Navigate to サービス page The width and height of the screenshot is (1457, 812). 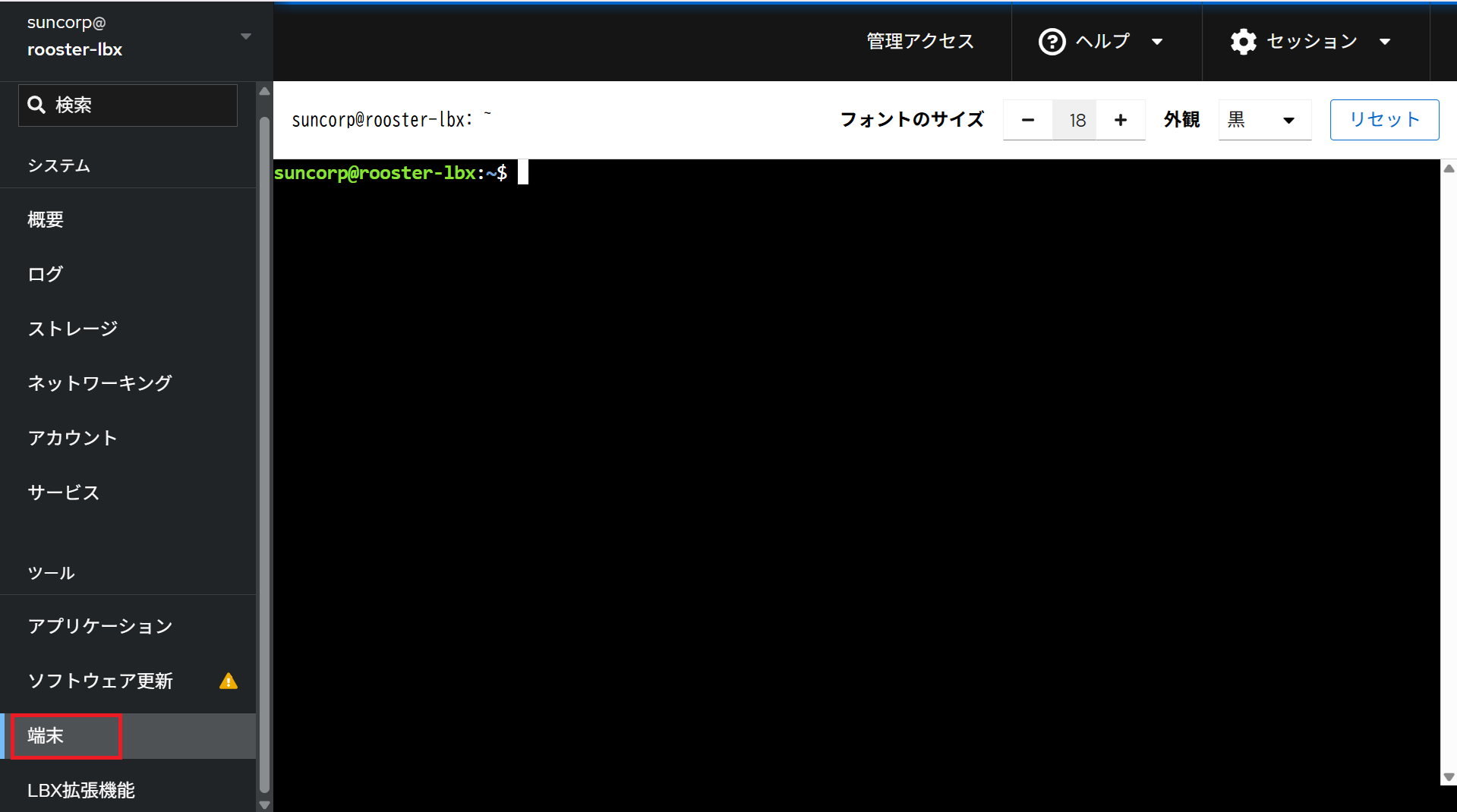(64, 493)
